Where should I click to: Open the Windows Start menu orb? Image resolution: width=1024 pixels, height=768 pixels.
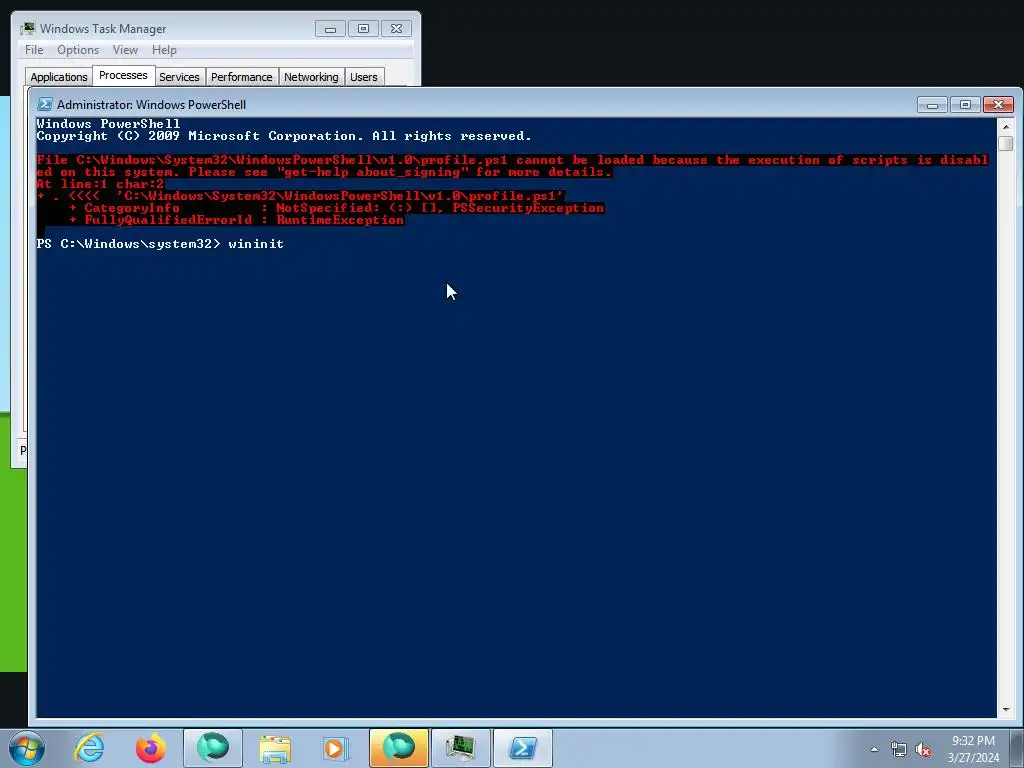point(27,748)
